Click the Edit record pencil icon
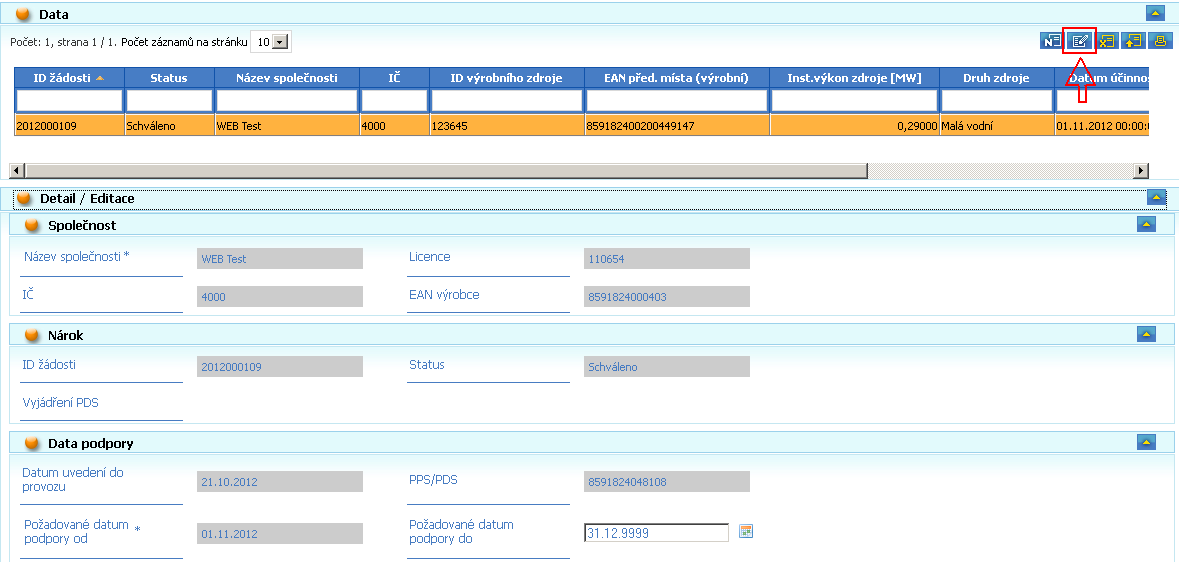Screen dimensions: 1179x562 click(1079, 41)
